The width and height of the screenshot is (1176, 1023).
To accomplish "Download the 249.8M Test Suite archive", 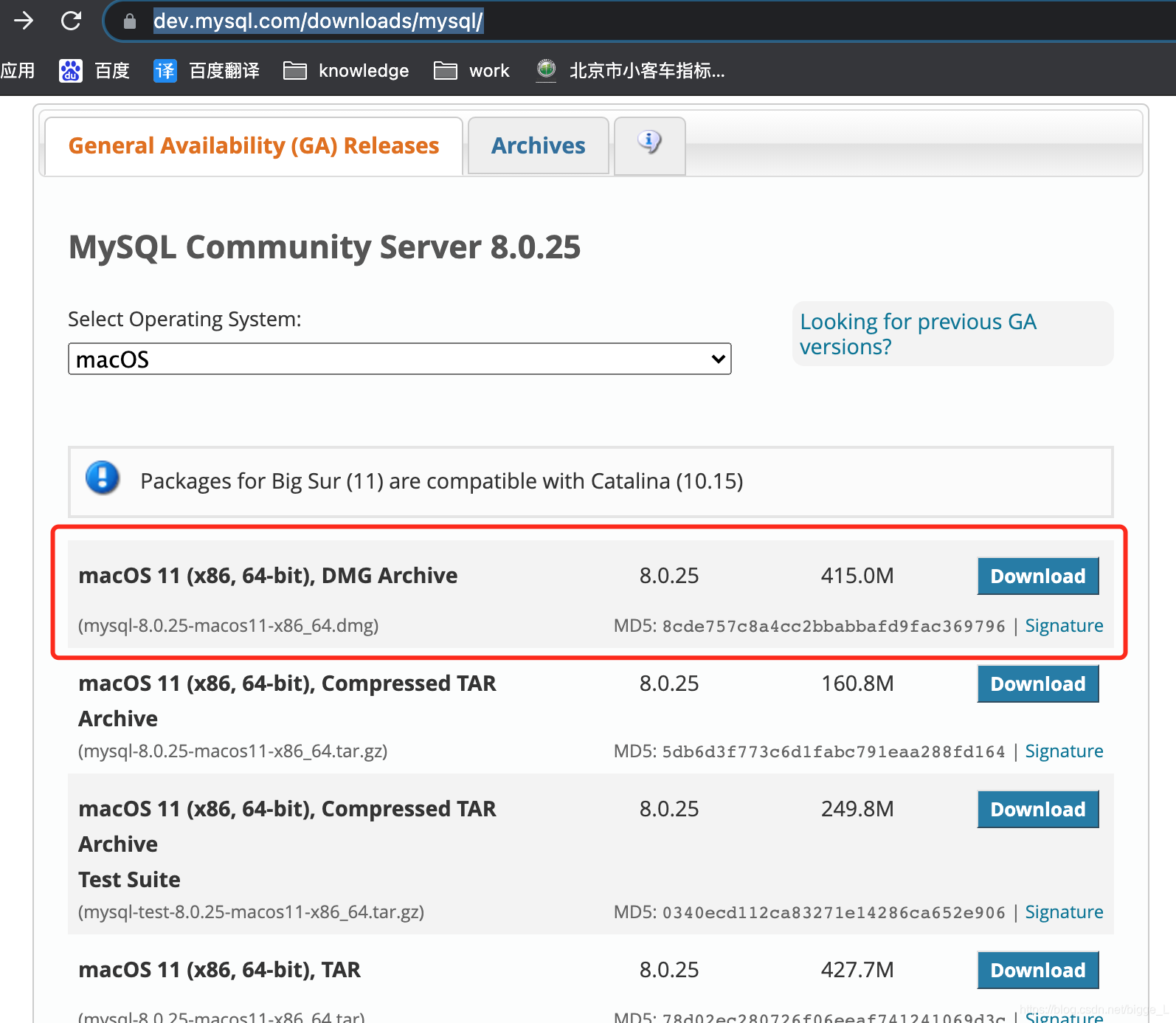I will [1038, 809].
